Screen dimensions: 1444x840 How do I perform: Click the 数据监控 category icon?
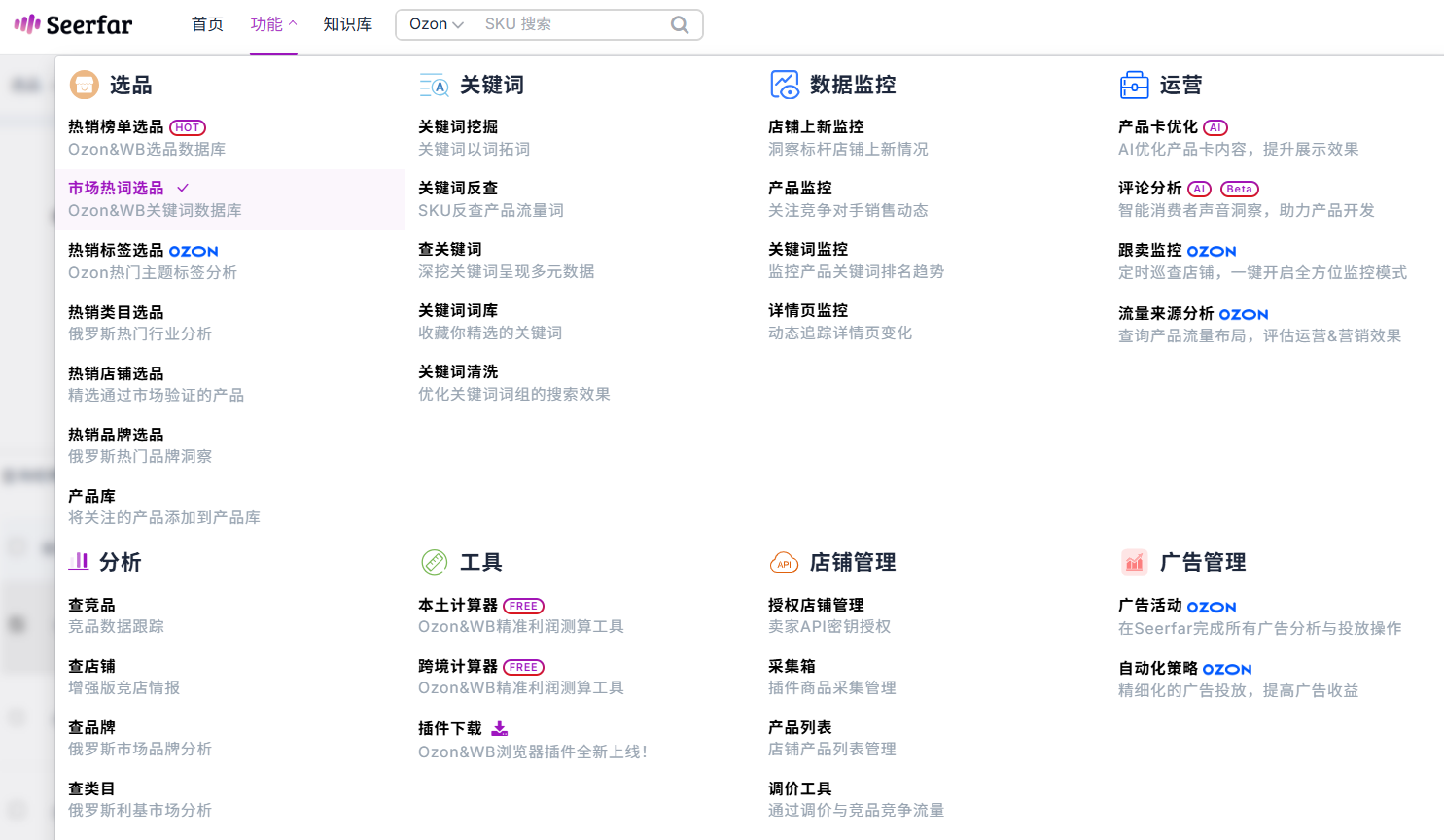coord(784,85)
